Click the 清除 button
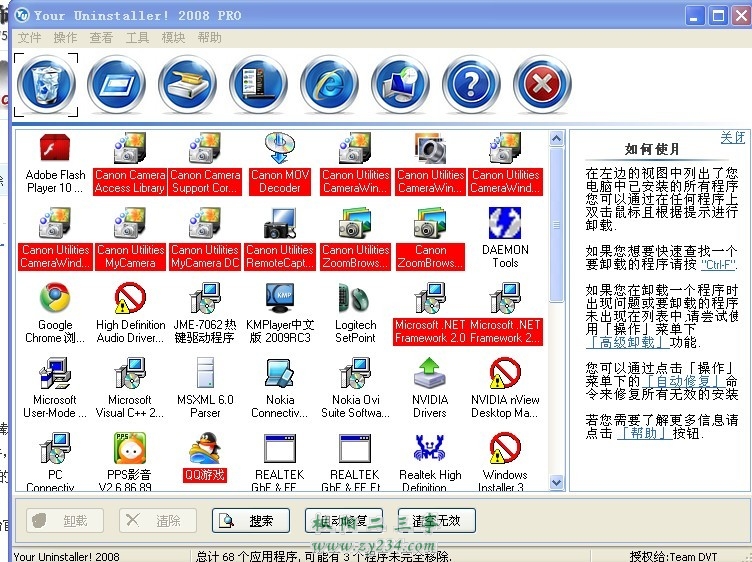The height and width of the screenshot is (562, 752). [158, 520]
